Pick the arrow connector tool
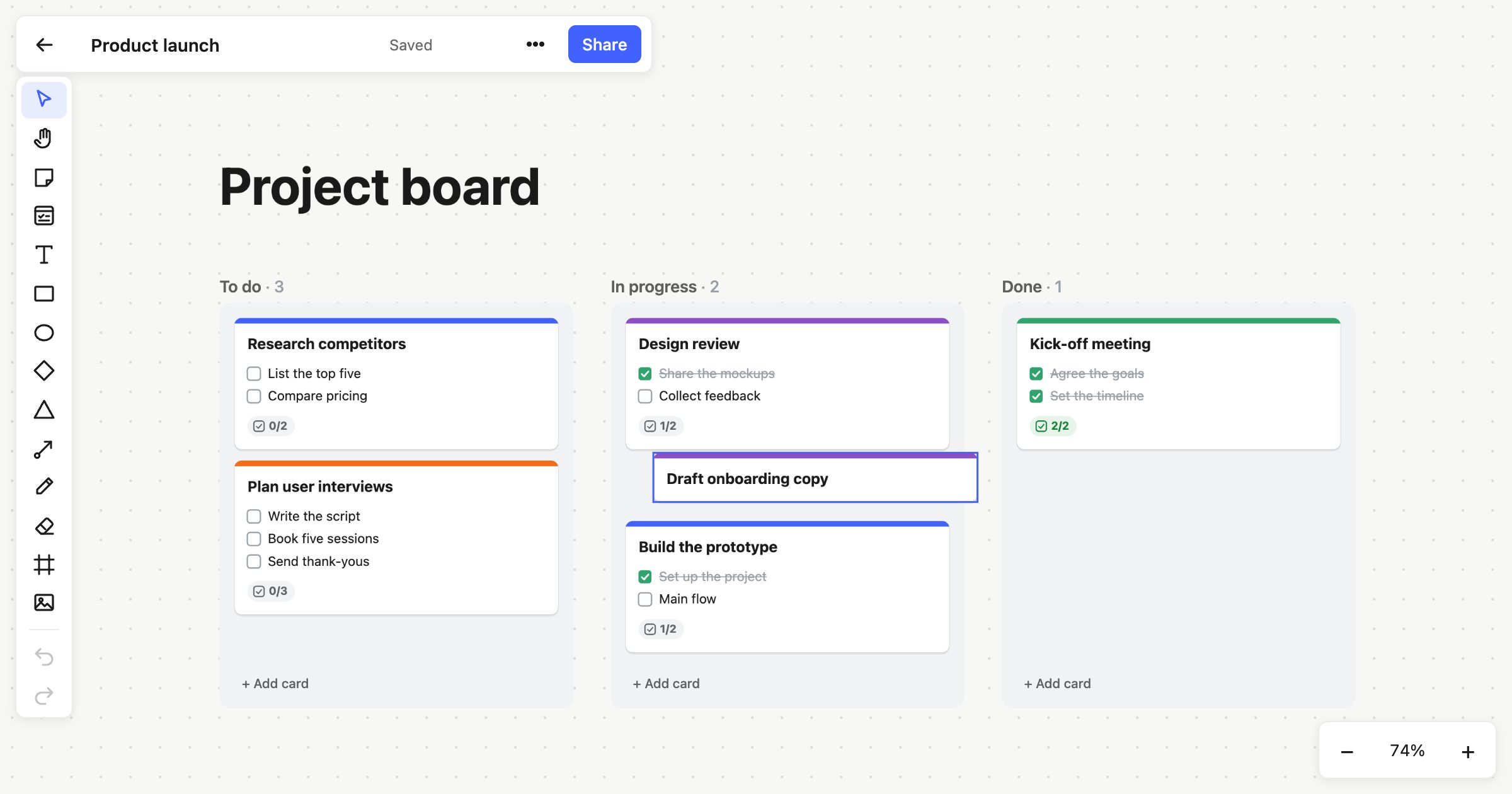The image size is (1512, 794). pyautogui.click(x=44, y=449)
